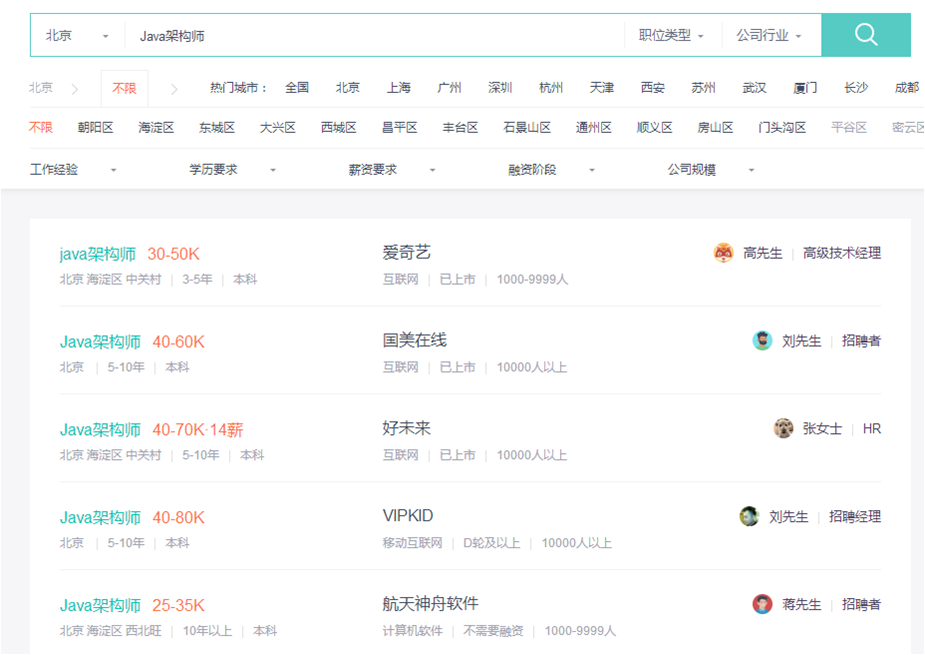Select hot city 上海
The width and height of the screenshot is (925, 655).
coord(399,88)
